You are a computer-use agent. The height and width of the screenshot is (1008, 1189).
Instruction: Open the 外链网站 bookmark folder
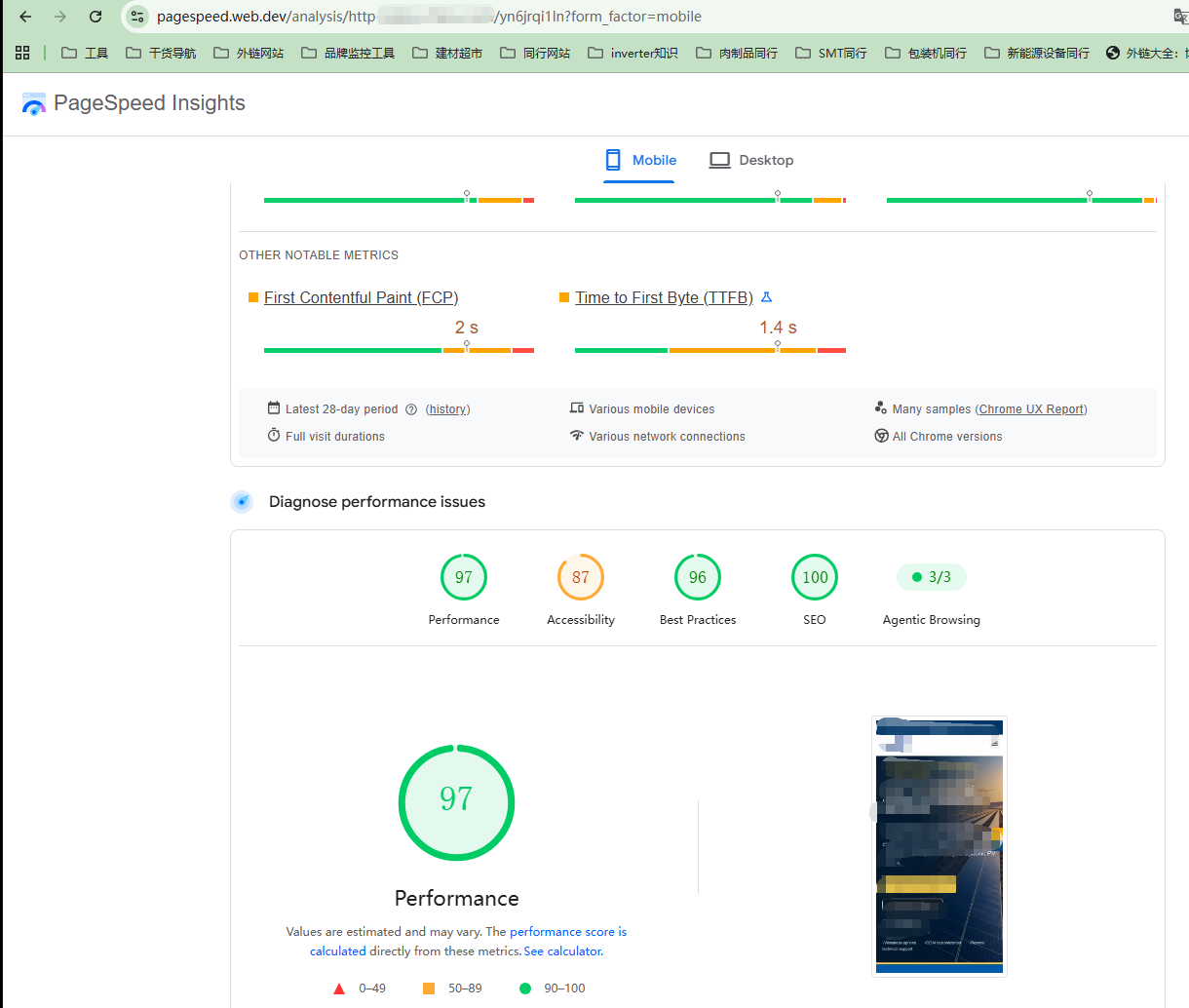click(x=249, y=53)
